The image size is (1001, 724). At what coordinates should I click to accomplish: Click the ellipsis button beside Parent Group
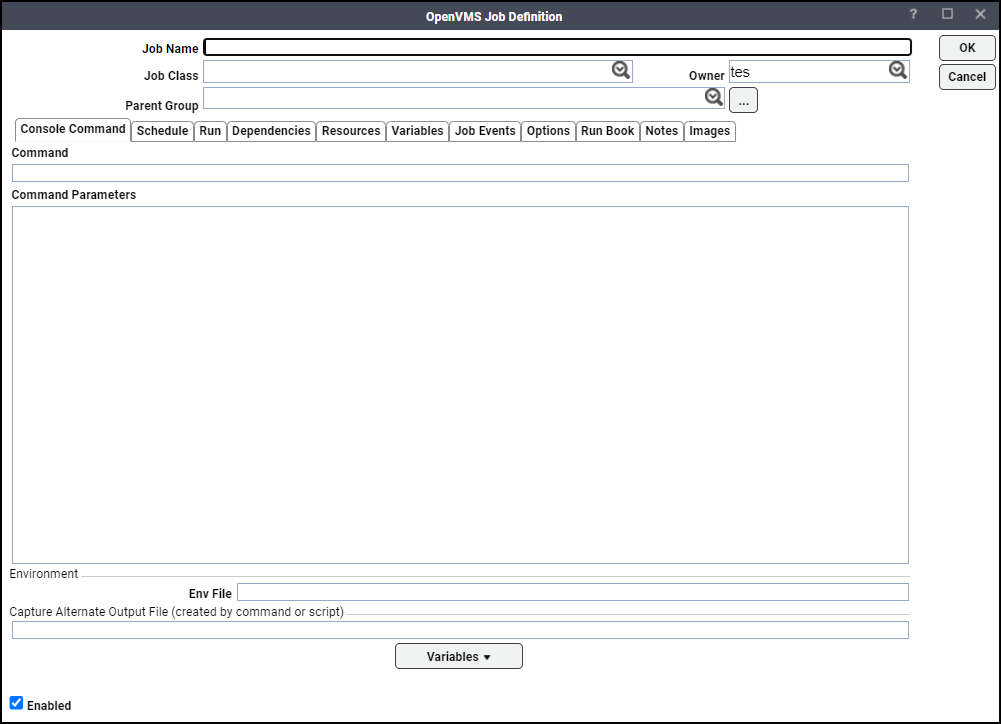pyautogui.click(x=743, y=100)
